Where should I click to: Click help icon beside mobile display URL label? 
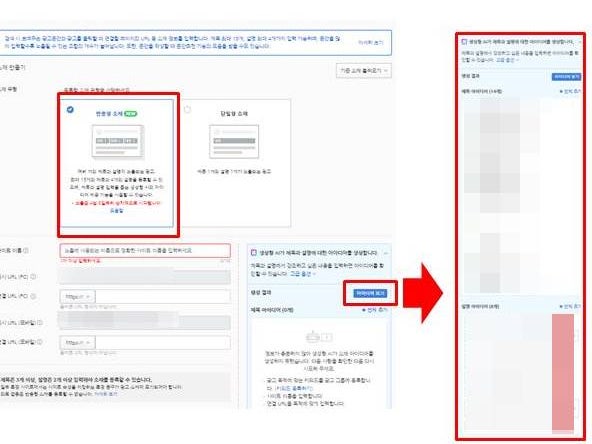(x=40, y=323)
